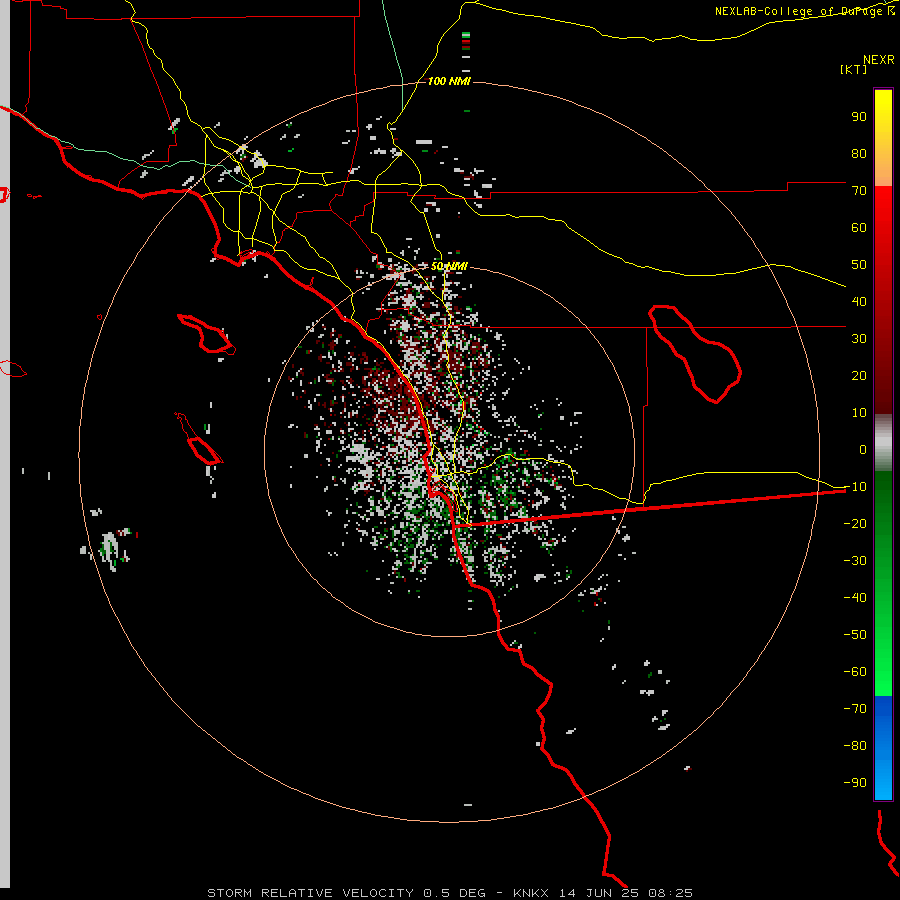Click the Storm Relative Velocity KNKX timestamp caption
The width and height of the screenshot is (900, 900).
(450, 893)
